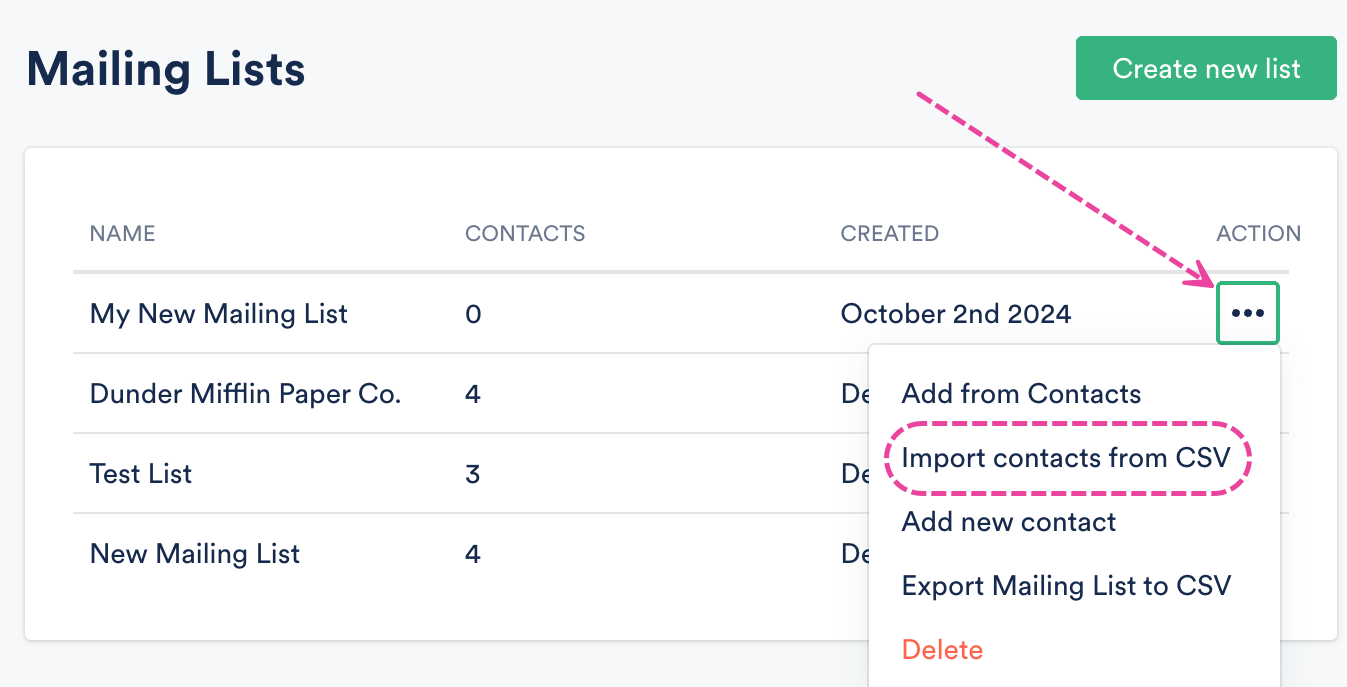1347x687 pixels.
Task: Open Dunder Mifflin Paper Co. list
Action: [x=245, y=394]
